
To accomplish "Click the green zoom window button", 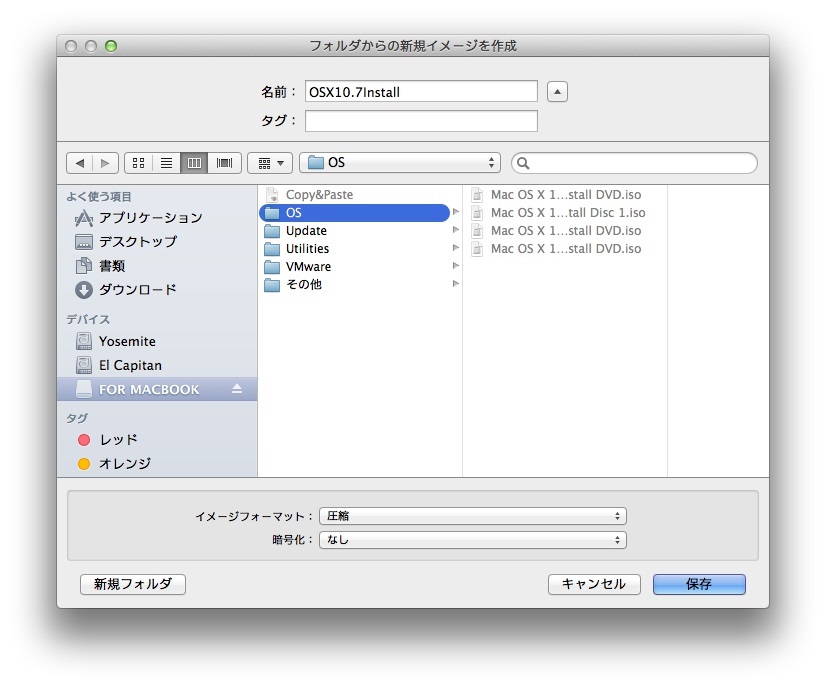I will [x=111, y=46].
